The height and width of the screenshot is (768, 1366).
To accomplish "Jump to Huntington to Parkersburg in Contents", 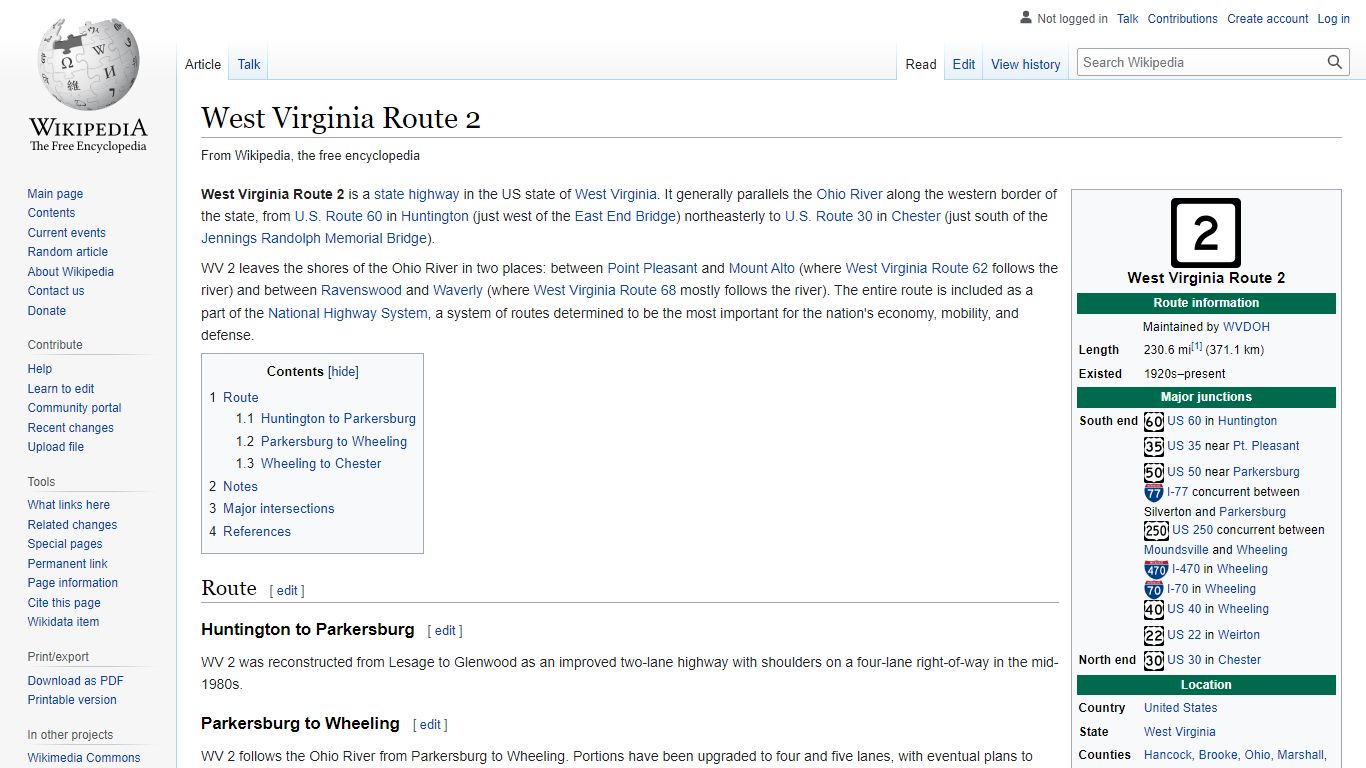I will pos(338,419).
